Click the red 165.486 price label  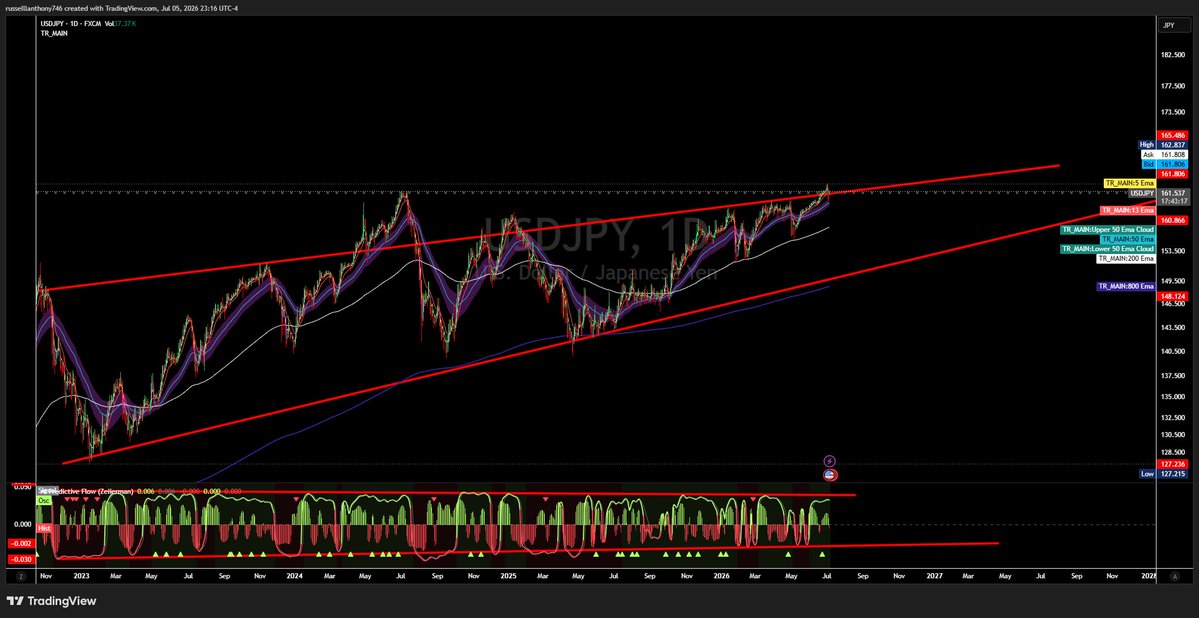(x=1172, y=135)
